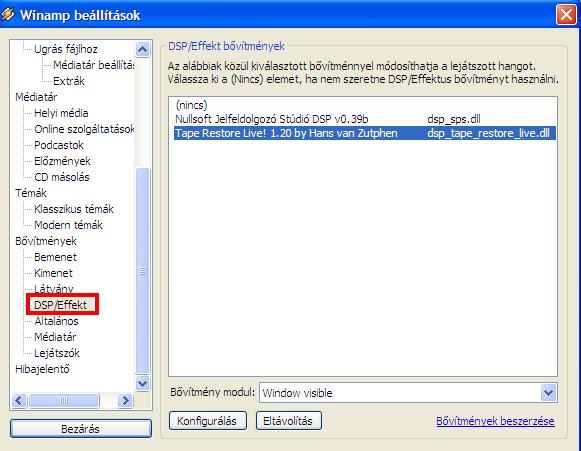
Task: Click the horizontal scrollbar right arrow
Action: (x=125, y=400)
